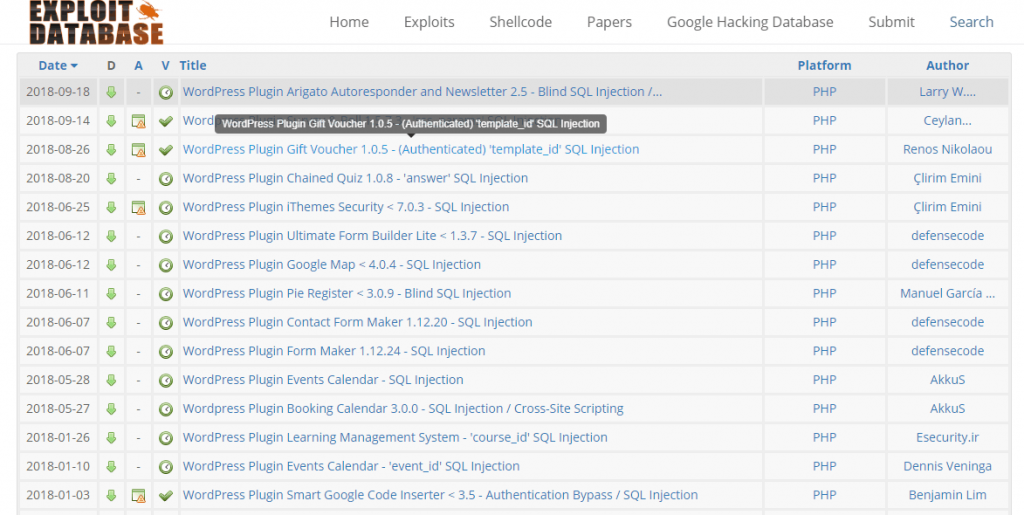Sort table by Date column
Viewport: 1024px width, 515px height.
click(x=58, y=65)
